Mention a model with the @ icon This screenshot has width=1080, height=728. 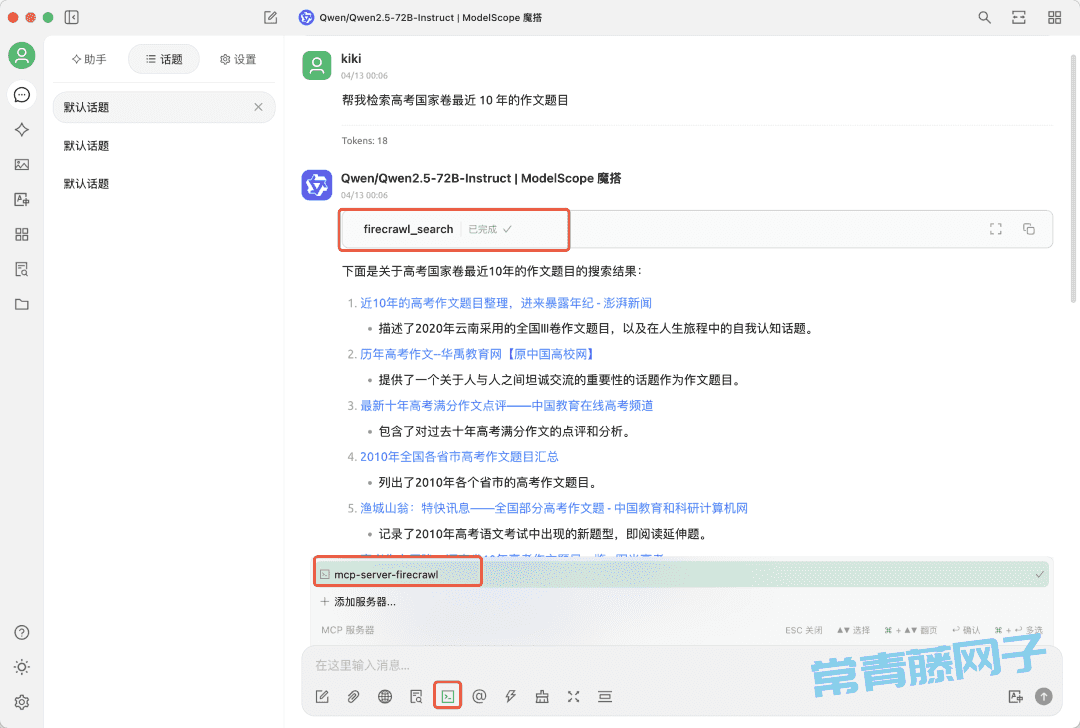coord(479,696)
